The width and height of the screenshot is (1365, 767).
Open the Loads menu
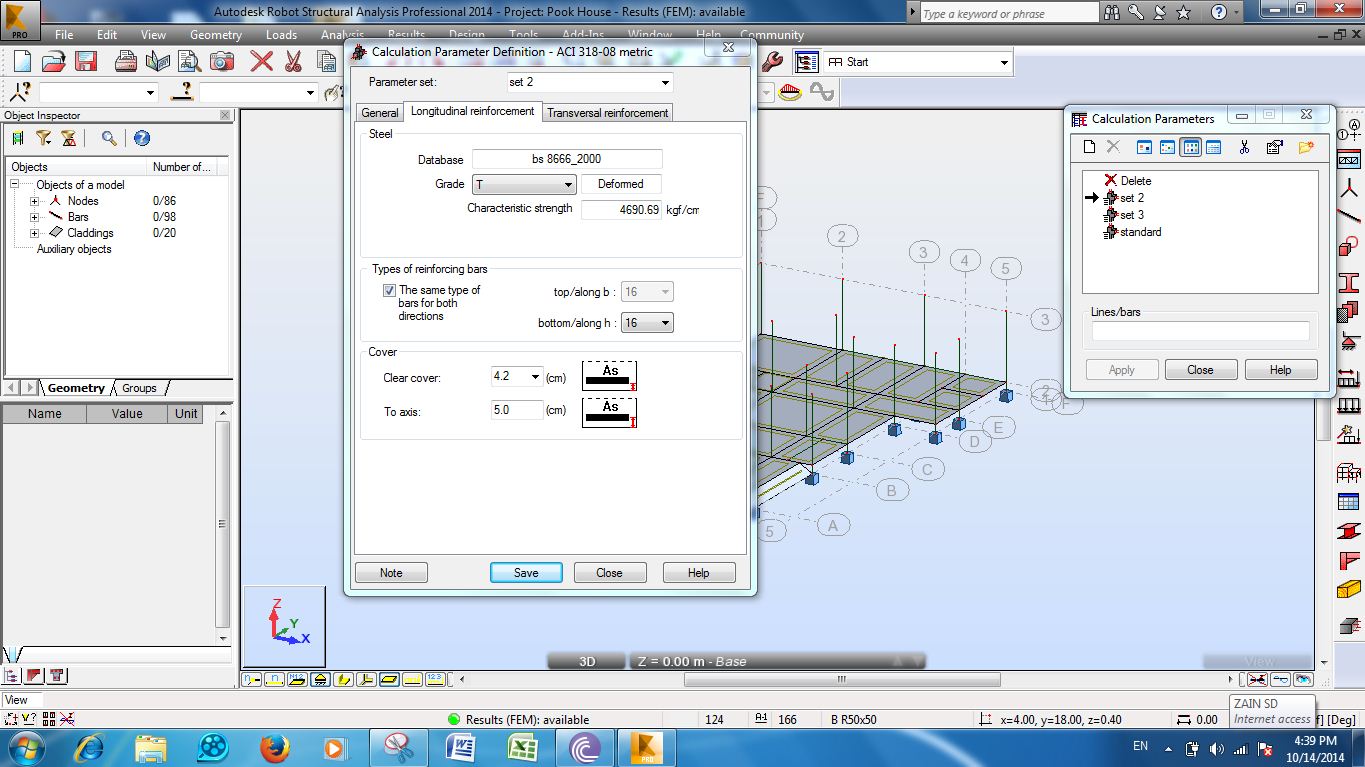(281, 34)
